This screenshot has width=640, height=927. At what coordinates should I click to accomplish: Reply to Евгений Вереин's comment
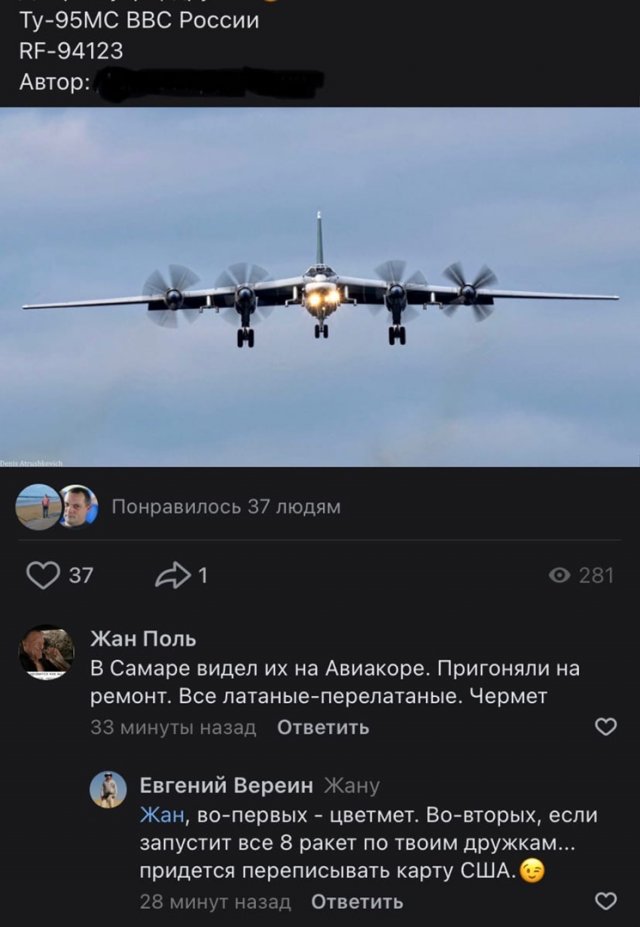[357, 902]
